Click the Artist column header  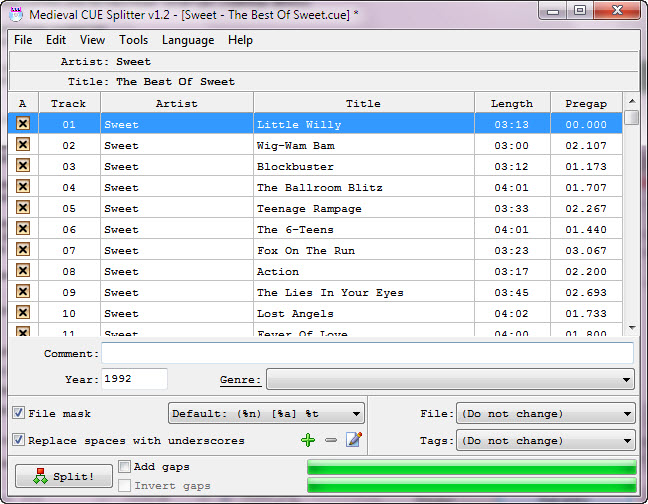tap(176, 103)
